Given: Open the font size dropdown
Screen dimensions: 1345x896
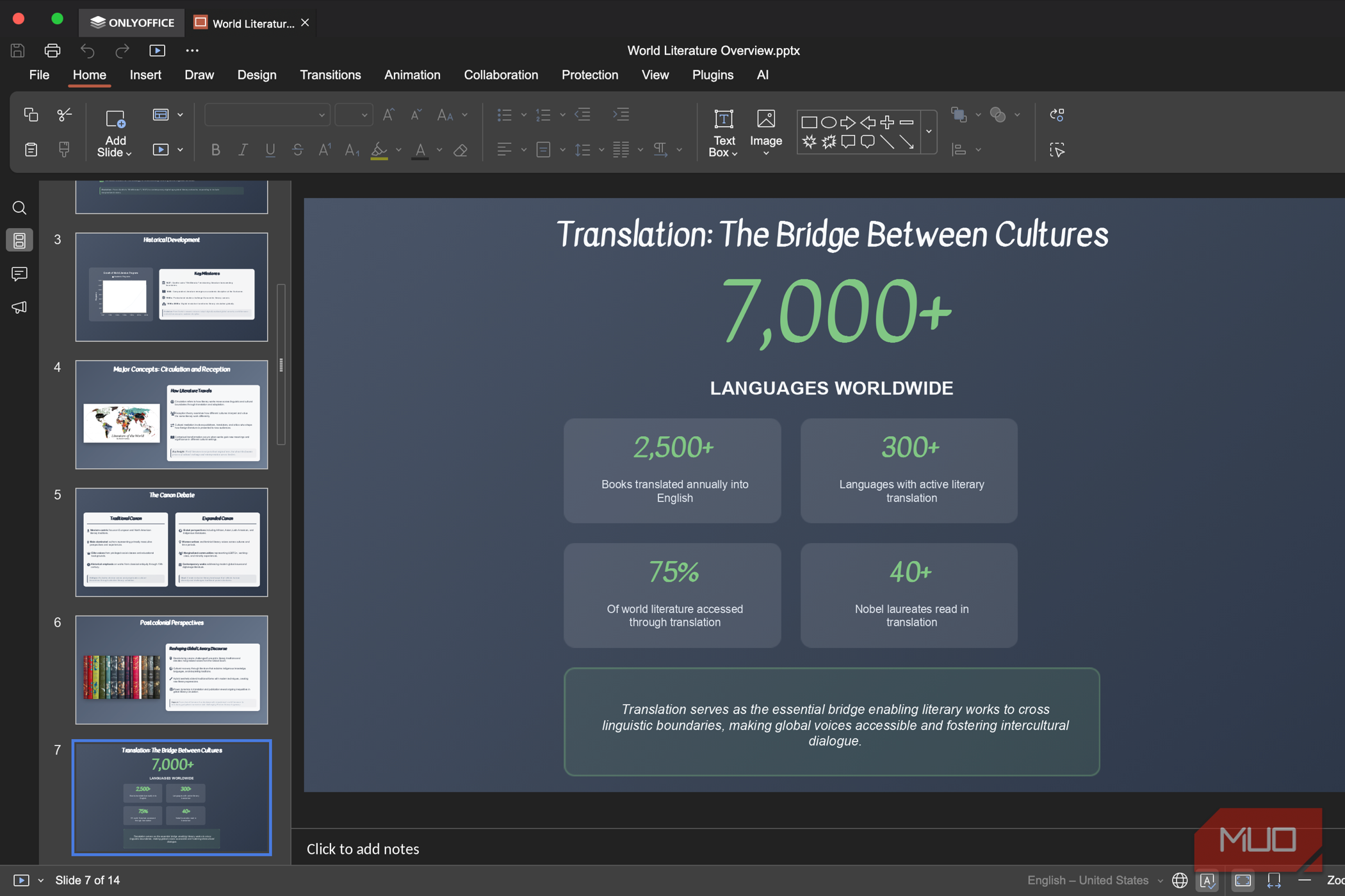Looking at the screenshot, I should (364, 115).
